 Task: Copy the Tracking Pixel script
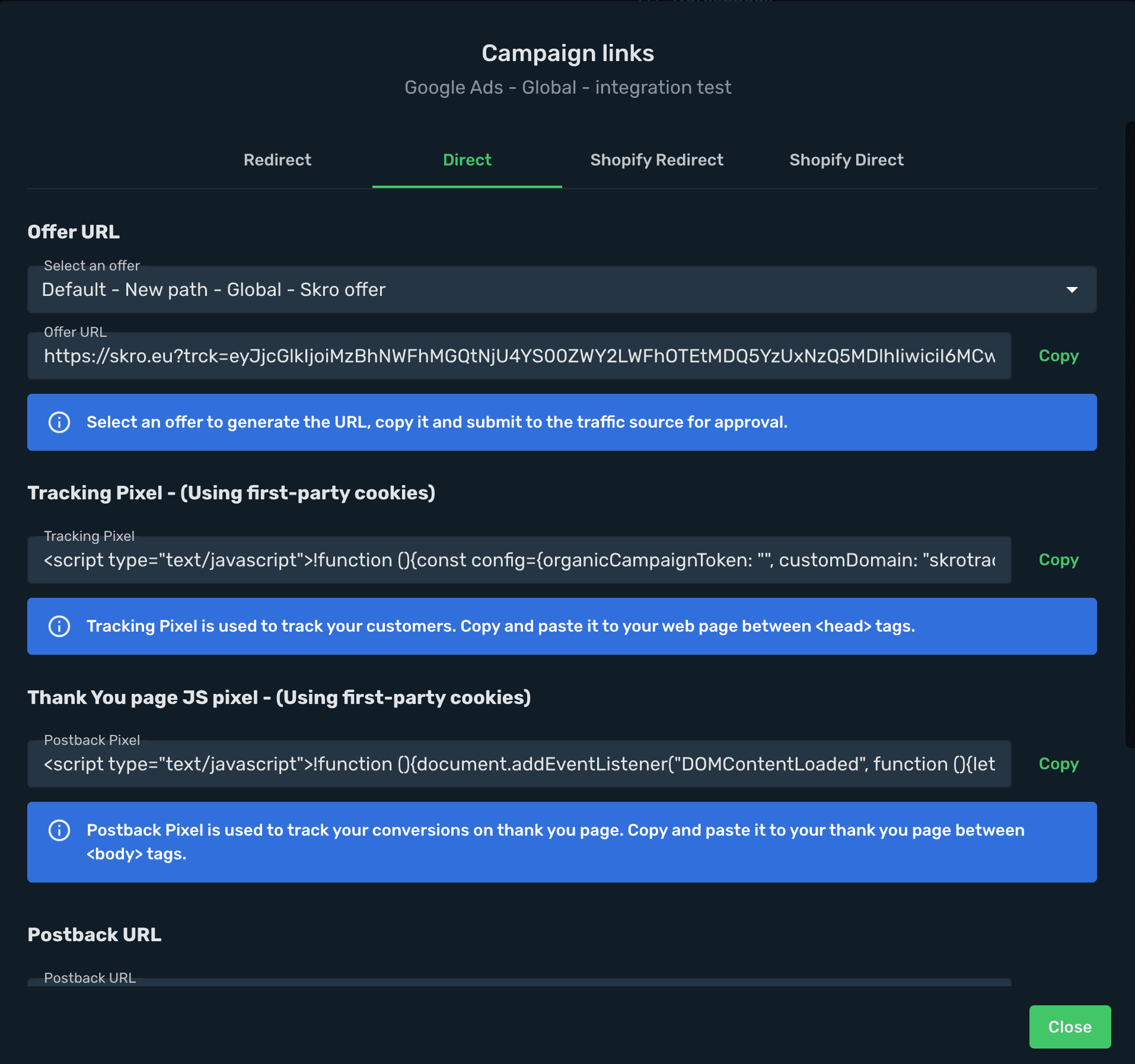(1059, 560)
